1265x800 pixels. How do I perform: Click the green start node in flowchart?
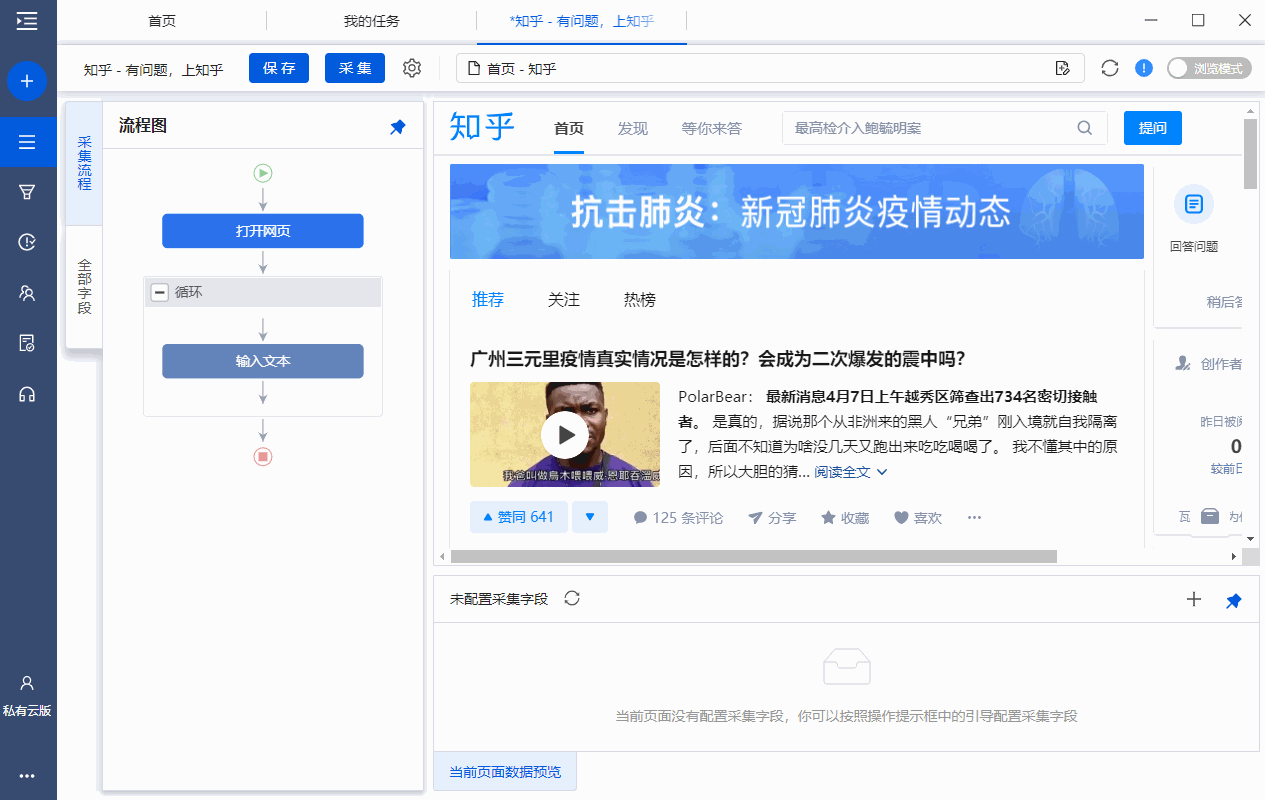tap(263, 173)
